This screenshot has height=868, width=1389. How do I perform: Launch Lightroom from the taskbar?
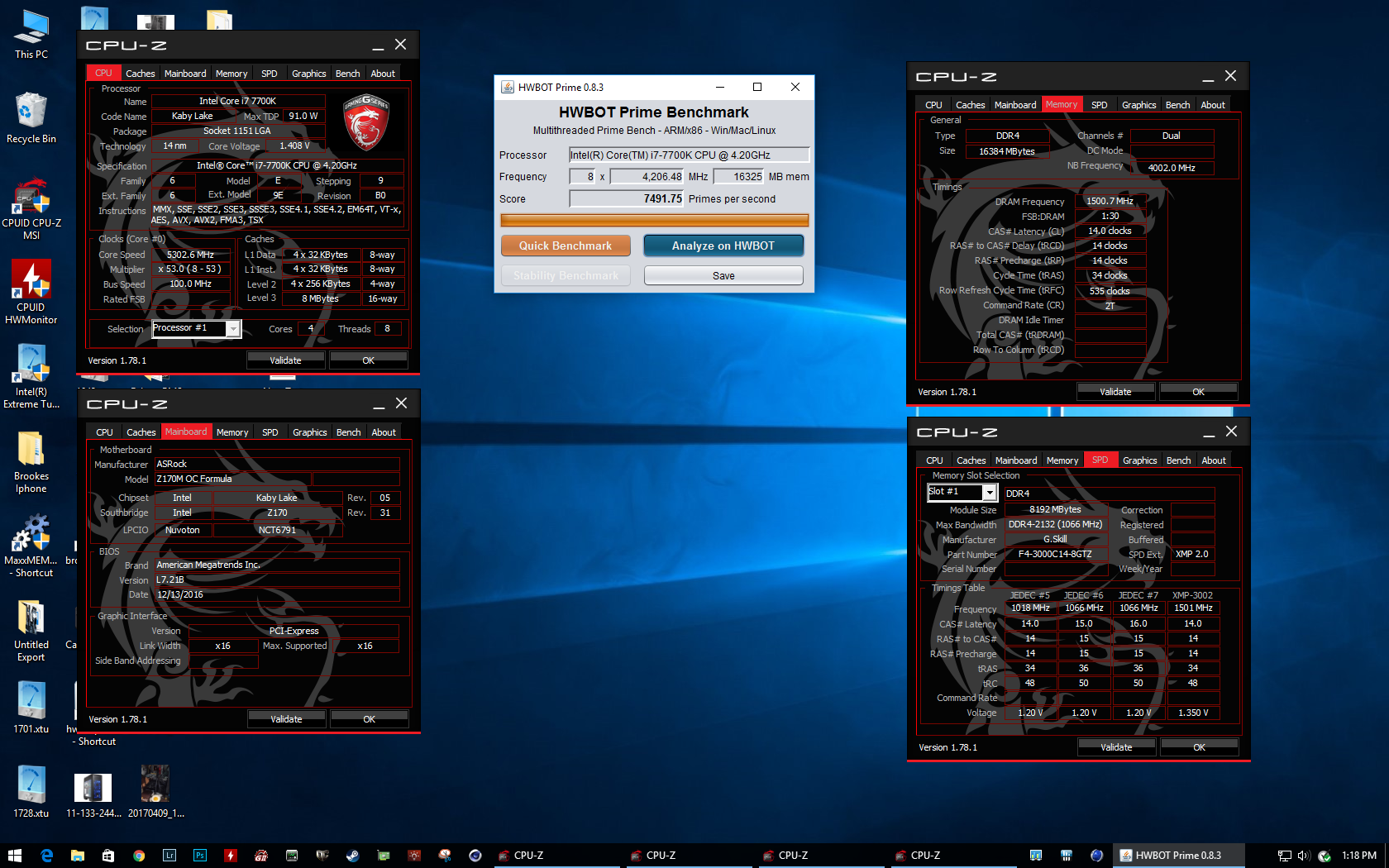point(169,856)
